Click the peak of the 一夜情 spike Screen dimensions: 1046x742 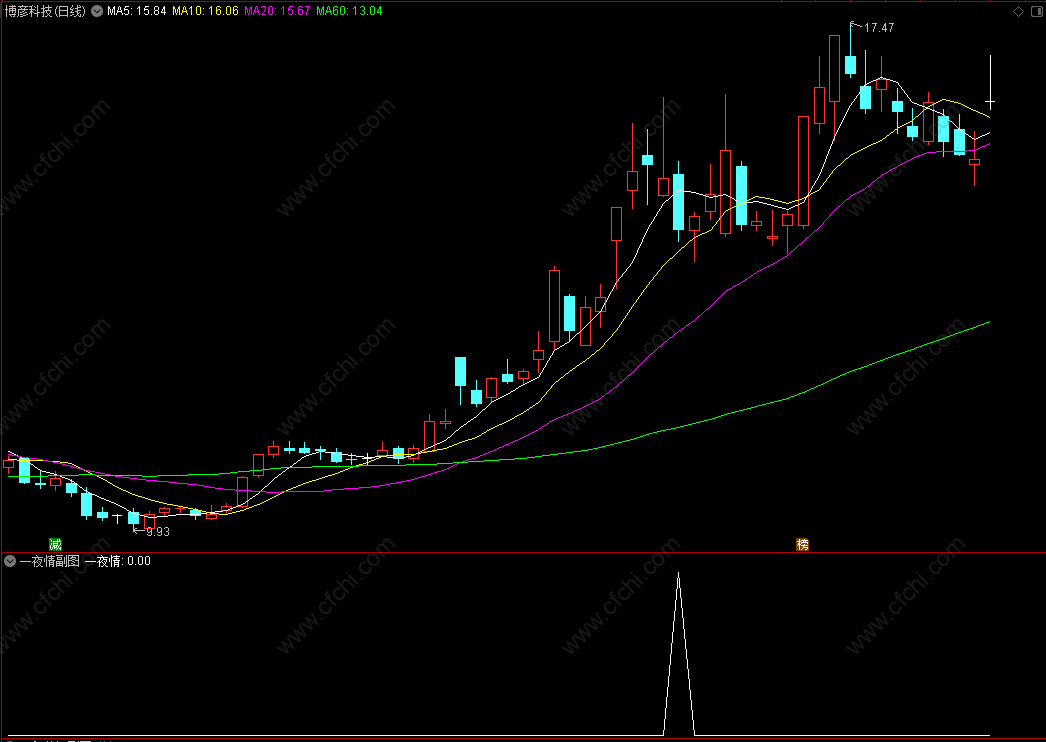click(678, 573)
